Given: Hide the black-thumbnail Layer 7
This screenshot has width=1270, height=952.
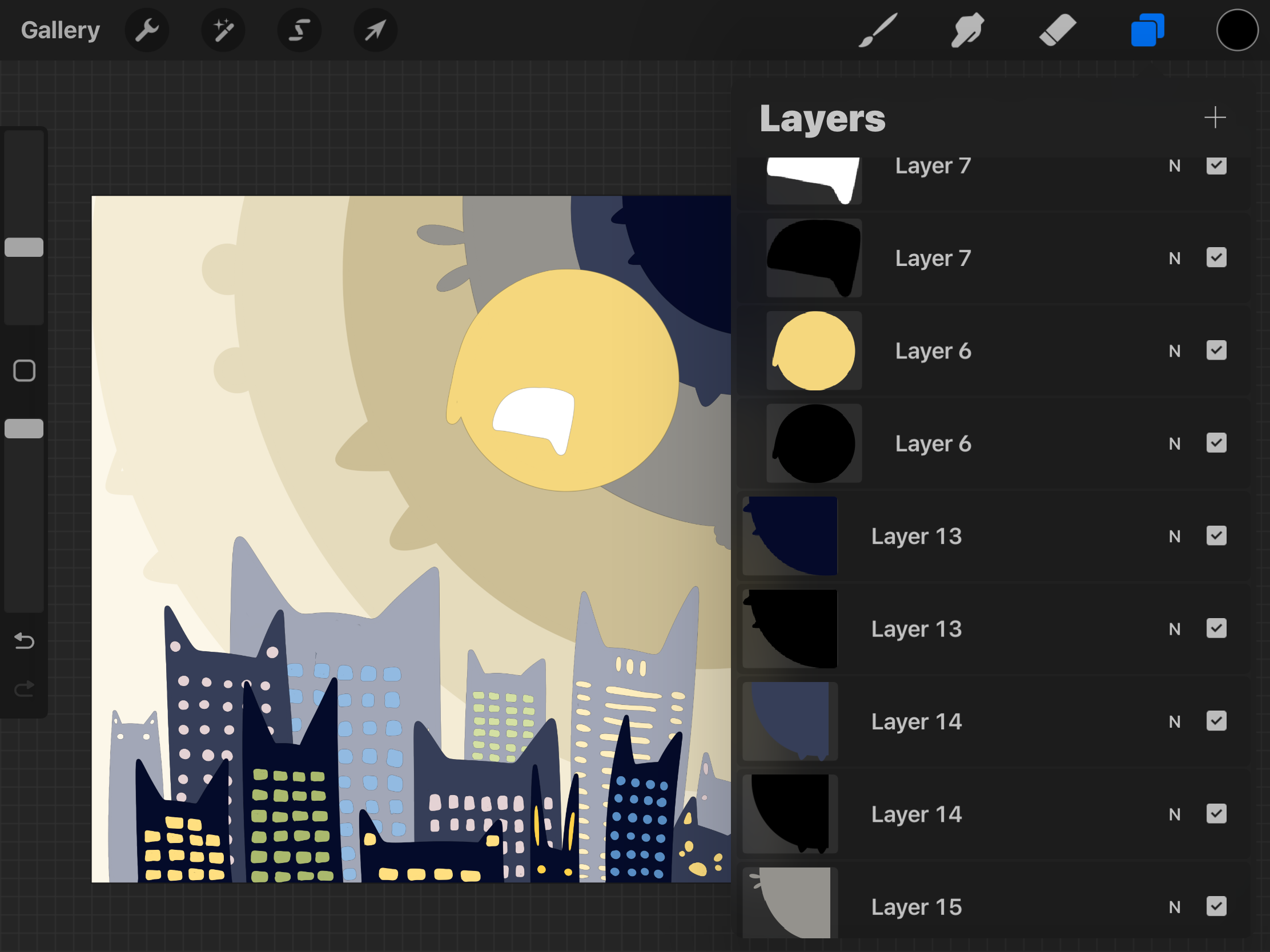Looking at the screenshot, I should [1216, 257].
